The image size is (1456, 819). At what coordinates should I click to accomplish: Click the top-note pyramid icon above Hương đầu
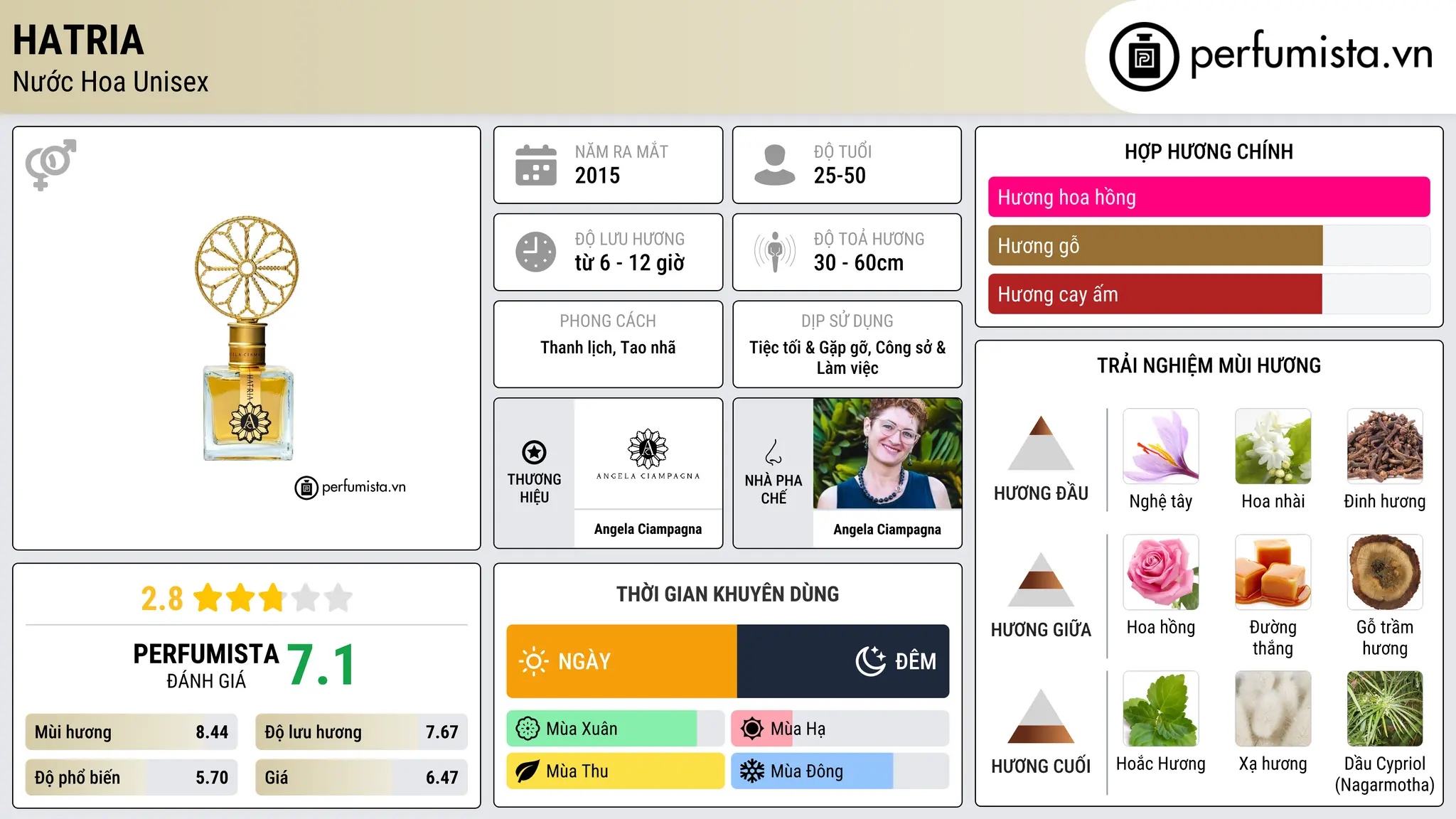coord(1041,443)
